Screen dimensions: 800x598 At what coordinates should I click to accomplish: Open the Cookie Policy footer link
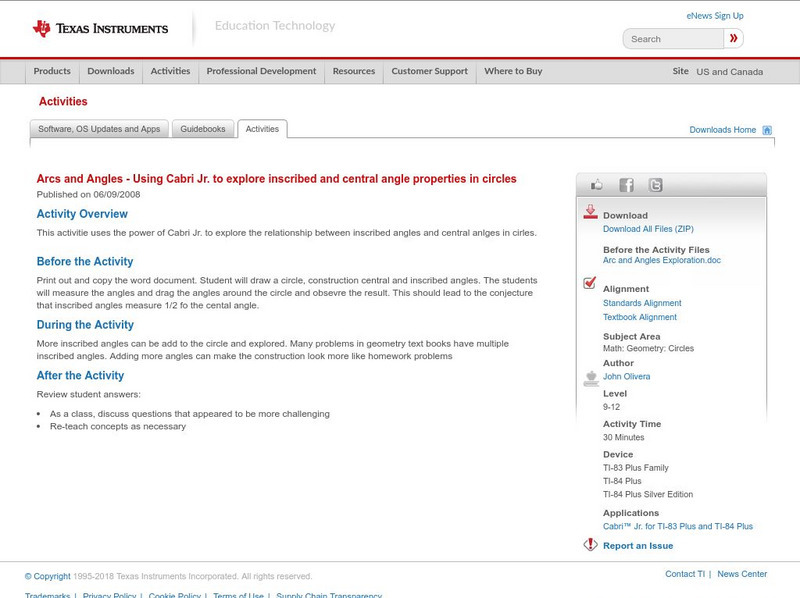pos(174,595)
